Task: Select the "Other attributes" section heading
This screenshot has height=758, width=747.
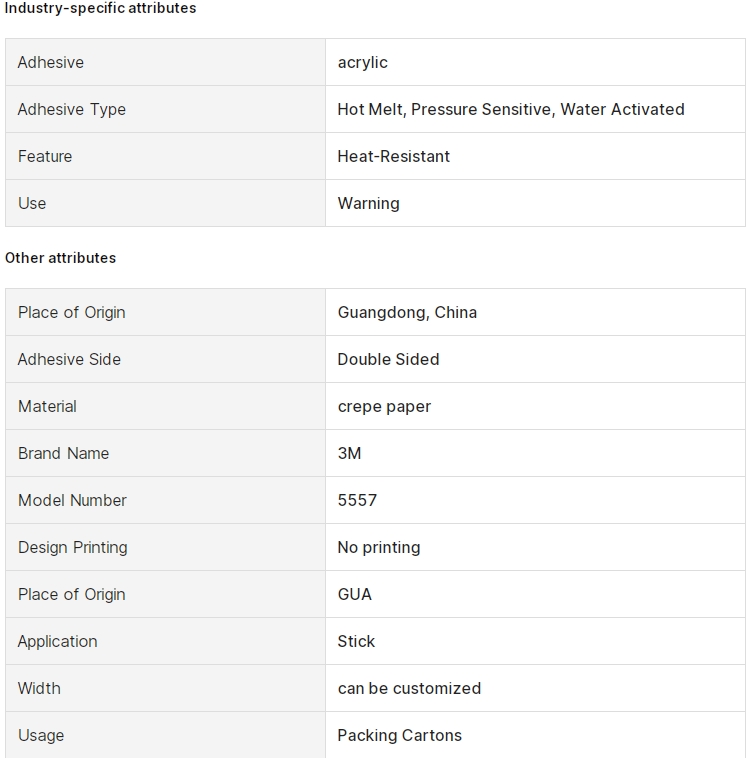Action: coord(60,258)
